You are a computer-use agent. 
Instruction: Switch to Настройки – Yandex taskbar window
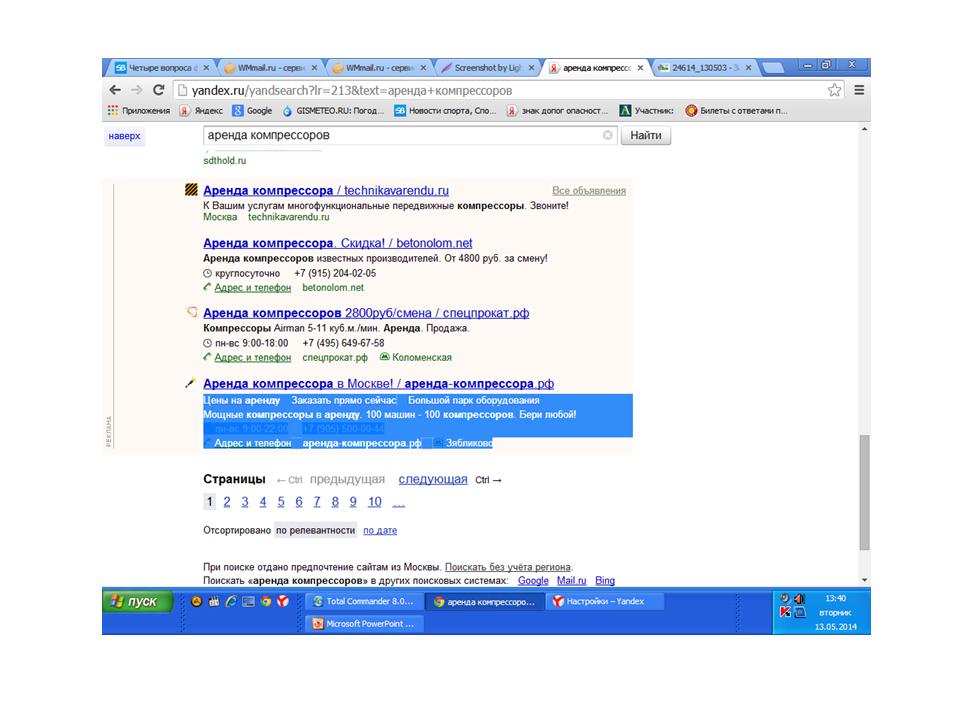(604, 602)
